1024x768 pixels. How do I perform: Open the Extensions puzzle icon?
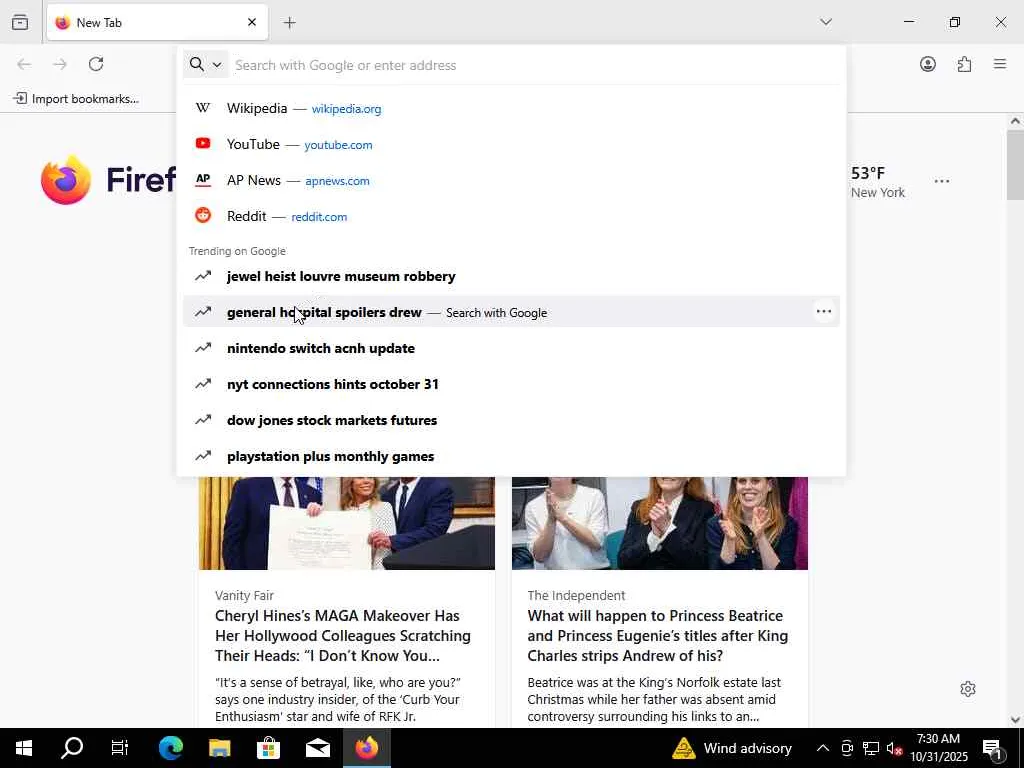(964, 64)
